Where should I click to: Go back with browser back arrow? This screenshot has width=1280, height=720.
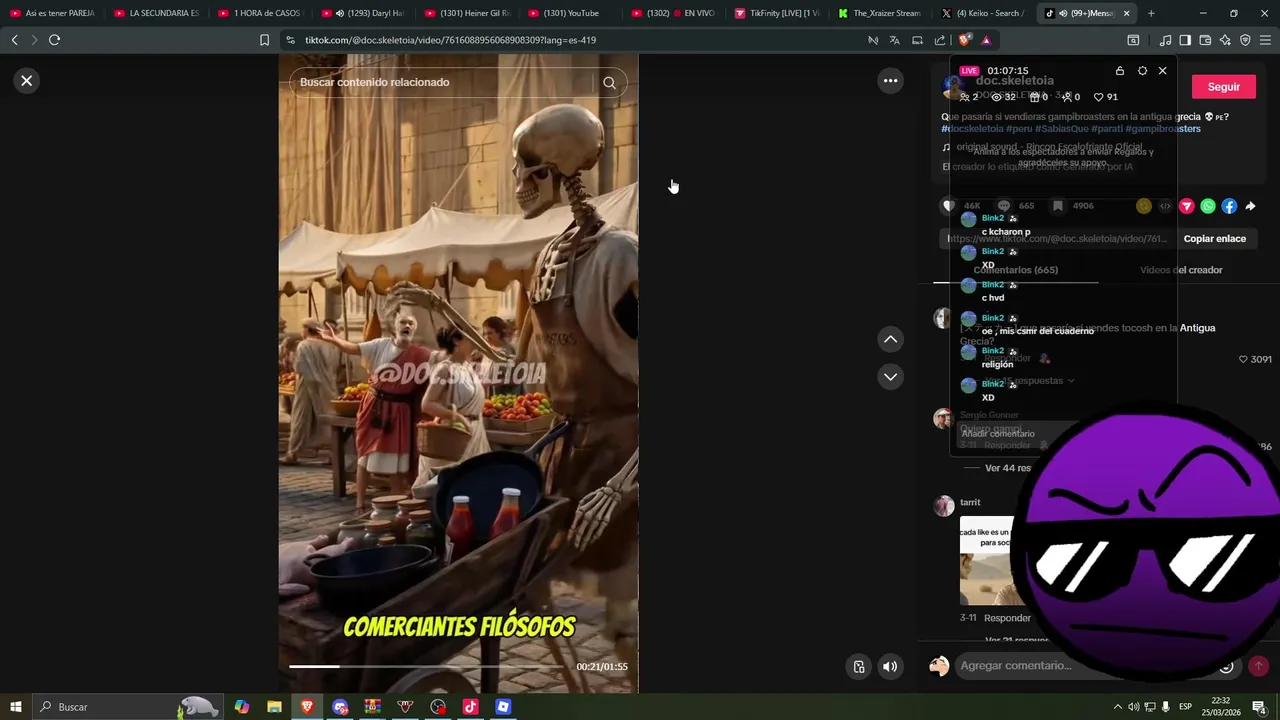(x=14, y=40)
